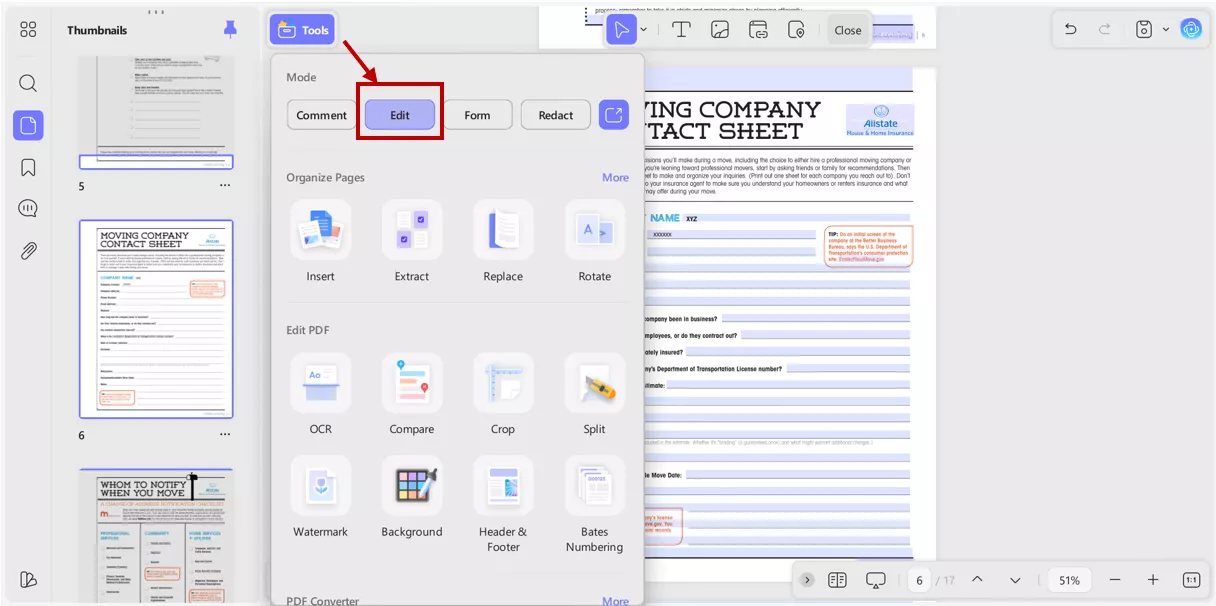Image resolution: width=1216 pixels, height=606 pixels.
Task: Open the Watermark tool
Action: coord(321,497)
